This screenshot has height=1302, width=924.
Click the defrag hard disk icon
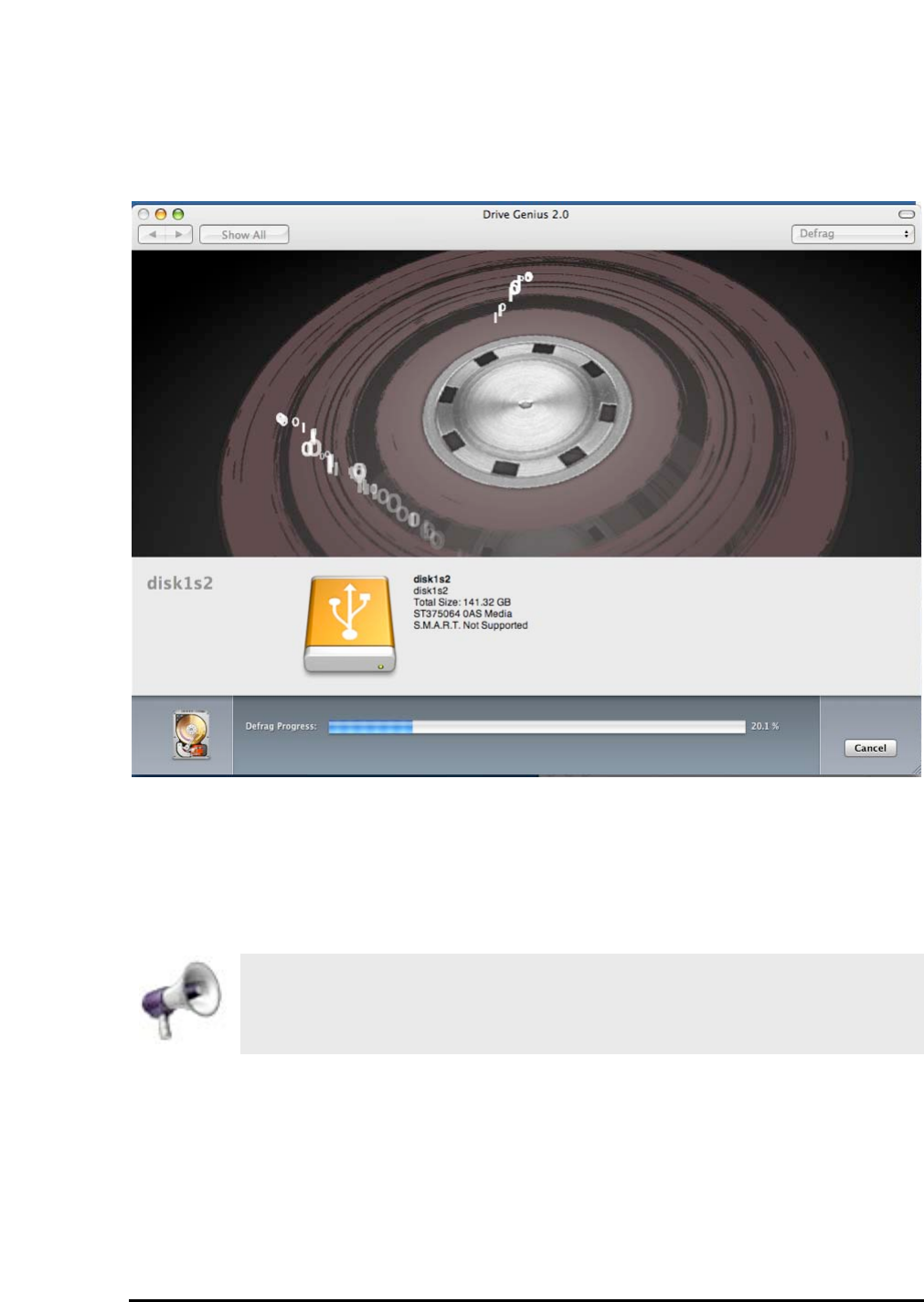click(x=191, y=735)
